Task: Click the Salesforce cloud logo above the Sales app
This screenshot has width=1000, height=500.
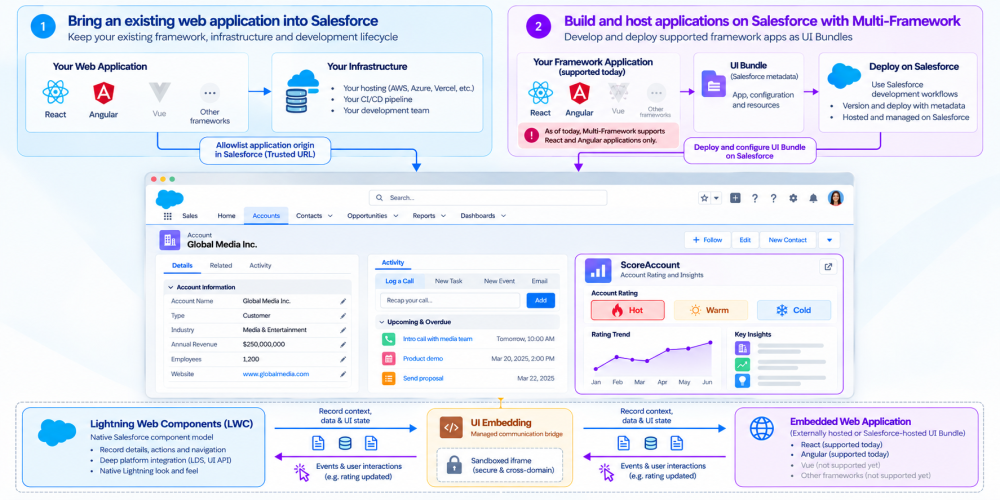Action: (170, 199)
